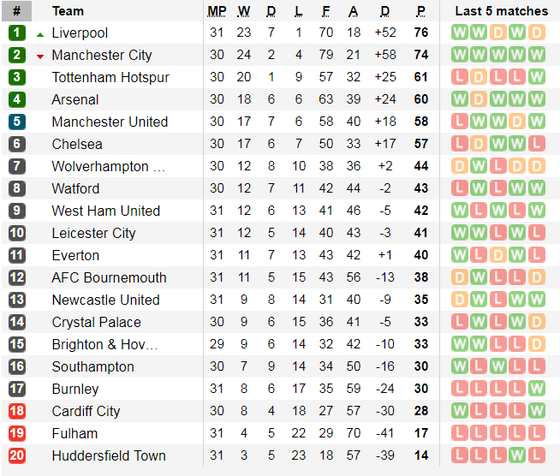Open the Fulham team link
The image size is (560, 476).
pyautogui.click(x=75, y=433)
